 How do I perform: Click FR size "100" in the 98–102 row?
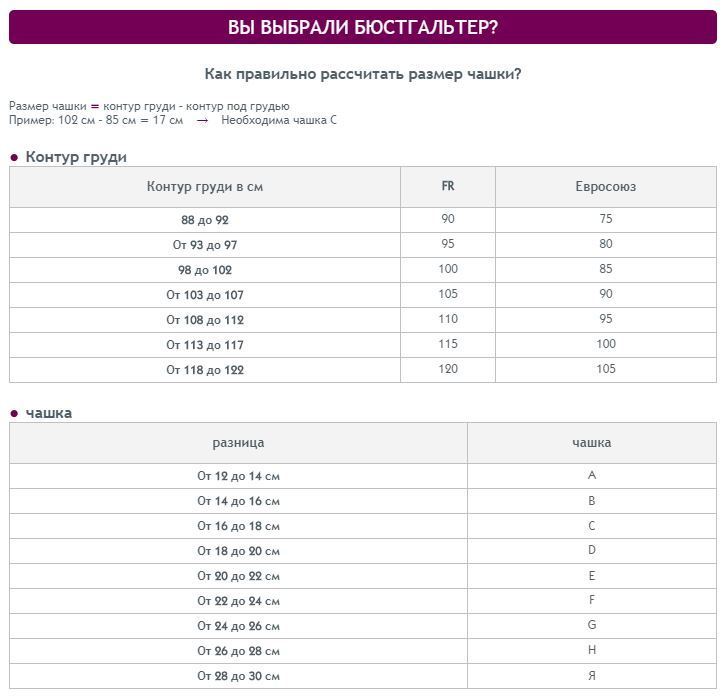448,269
